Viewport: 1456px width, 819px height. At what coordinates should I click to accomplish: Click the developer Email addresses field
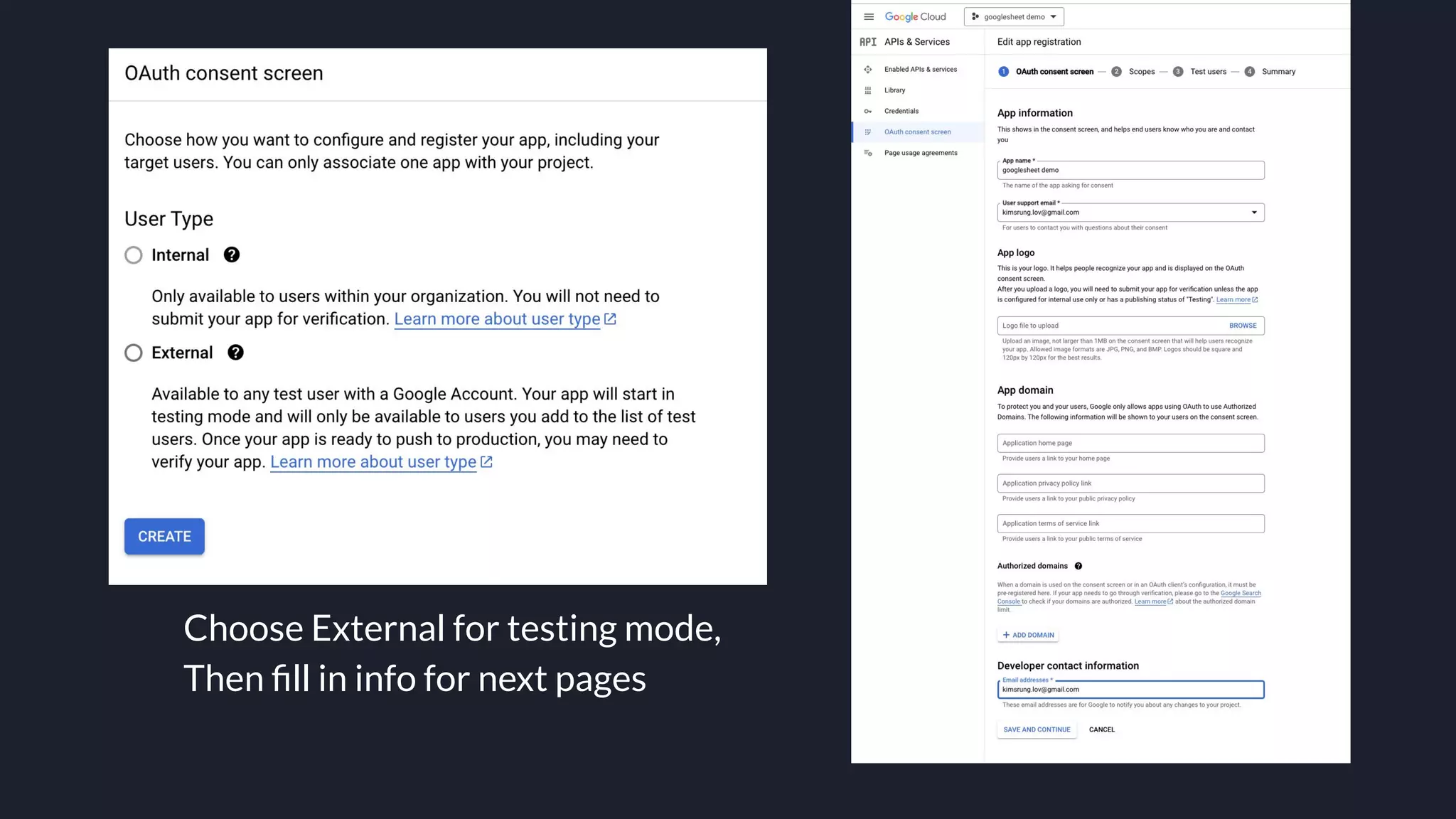[x=1130, y=690]
